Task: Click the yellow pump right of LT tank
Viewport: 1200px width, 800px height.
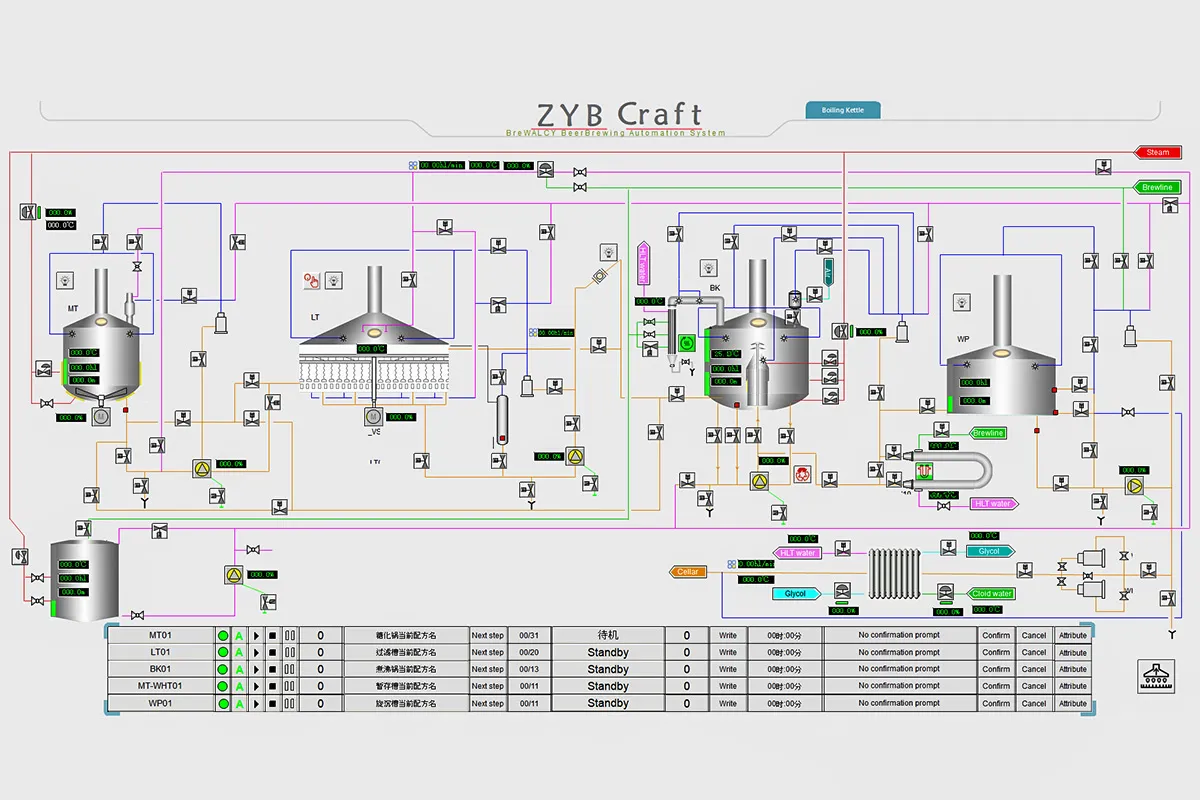Action: click(575, 456)
